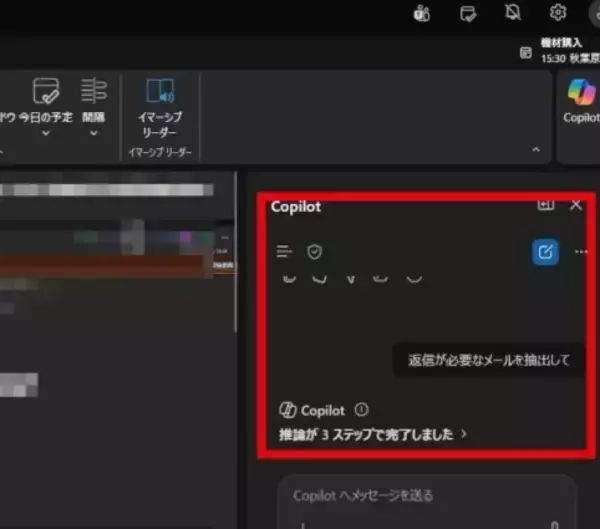Click the mail list vertical scrollbar
This screenshot has height=529, width=600.
[x=235, y=253]
